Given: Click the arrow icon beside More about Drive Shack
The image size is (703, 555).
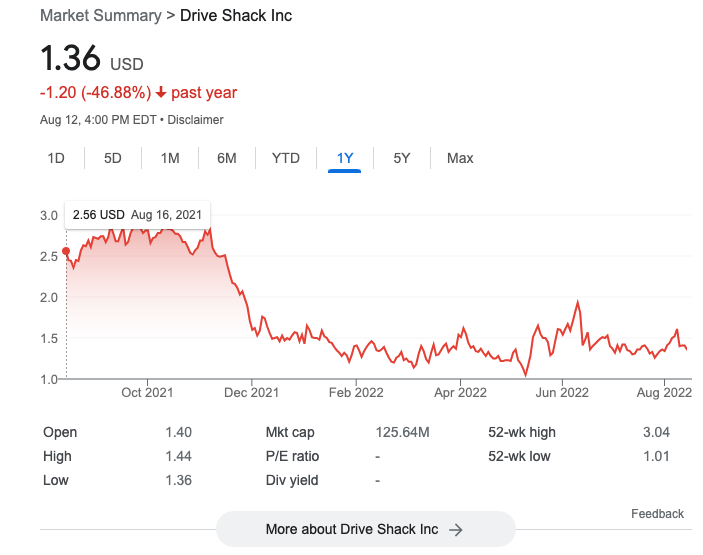Looking at the screenshot, I should [x=456, y=529].
